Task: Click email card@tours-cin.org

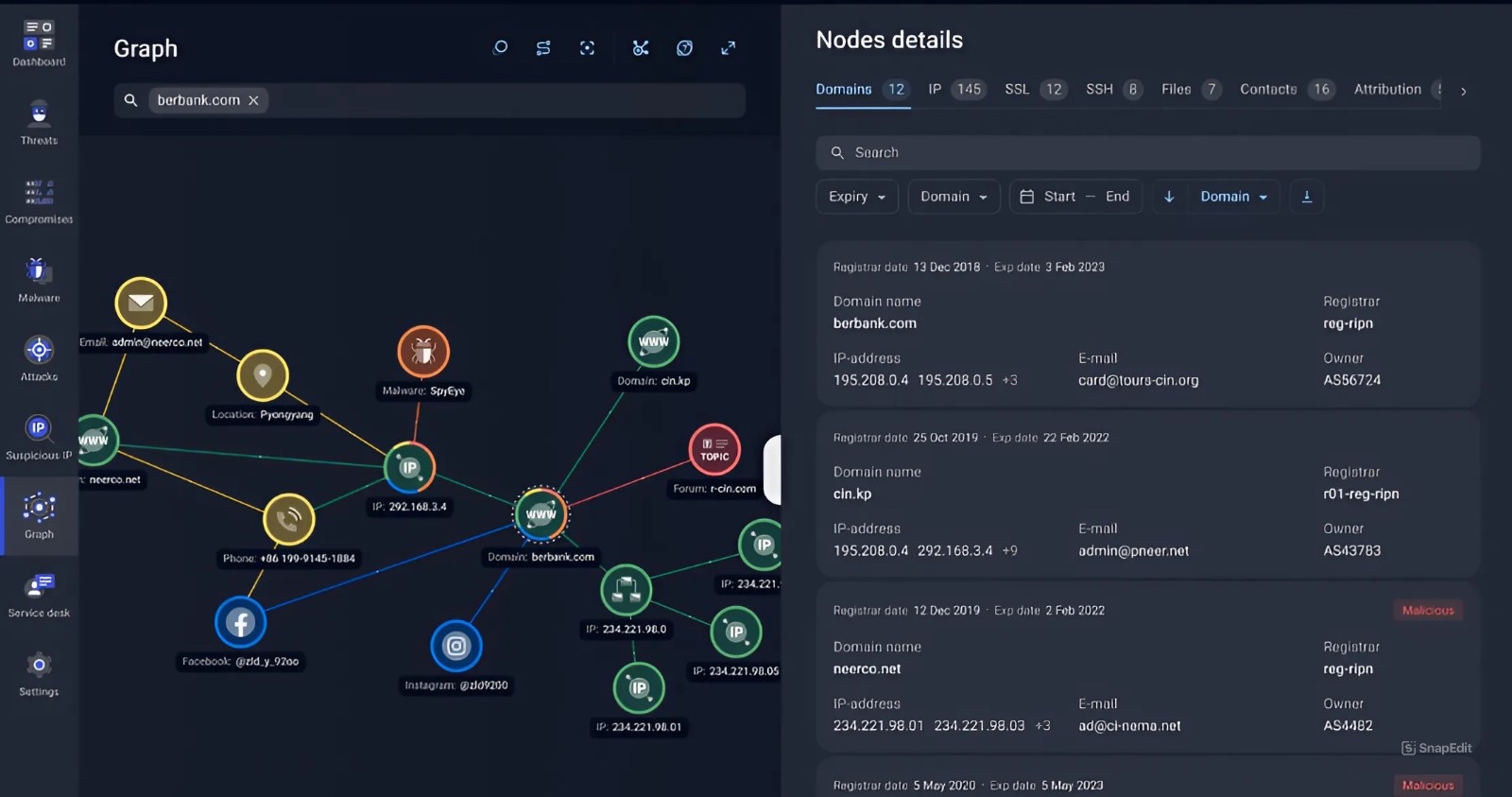Action: [1138, 380]
